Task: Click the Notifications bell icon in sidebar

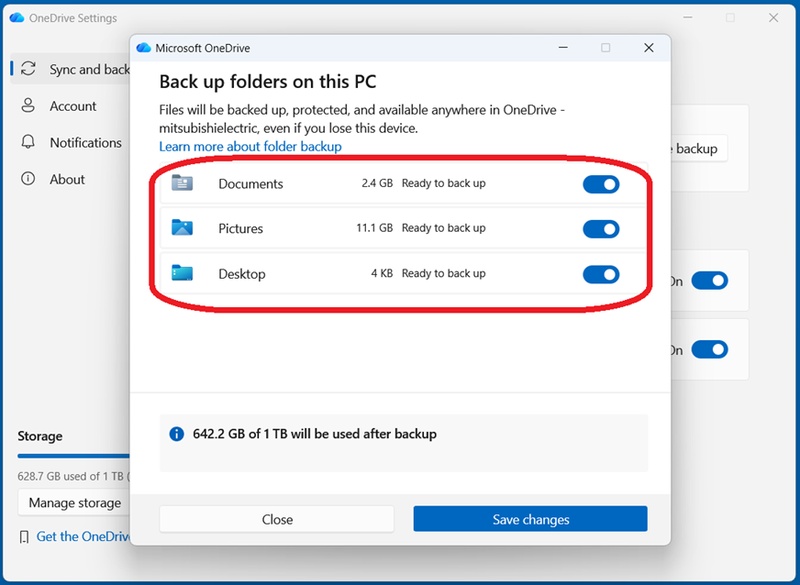Action: coord(28,142)
